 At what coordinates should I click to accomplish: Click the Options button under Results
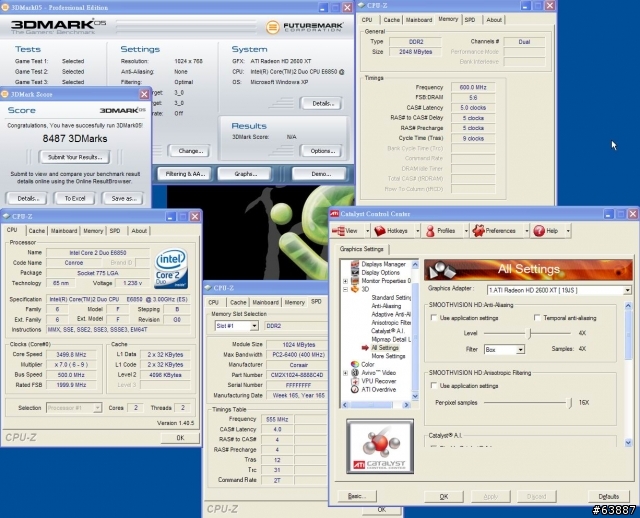tap(322, 151)
